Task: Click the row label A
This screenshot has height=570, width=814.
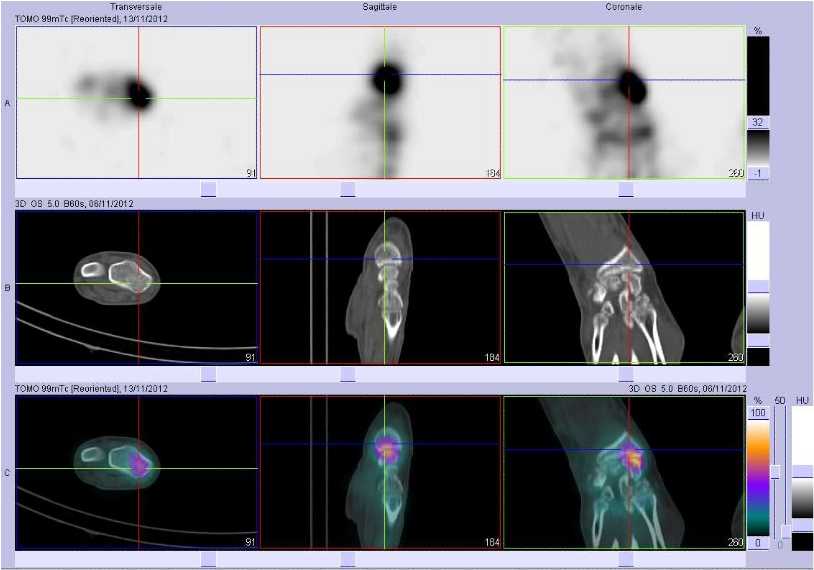Action: point(7,103)
